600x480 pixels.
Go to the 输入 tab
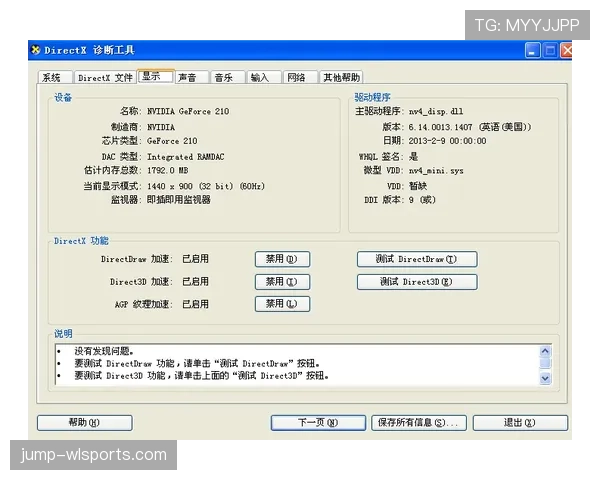point(264,78)
